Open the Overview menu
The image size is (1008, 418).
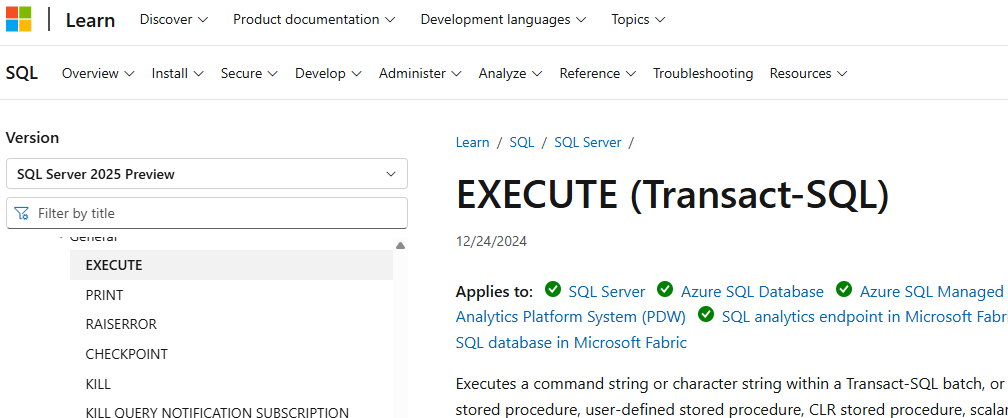[98, 73]
